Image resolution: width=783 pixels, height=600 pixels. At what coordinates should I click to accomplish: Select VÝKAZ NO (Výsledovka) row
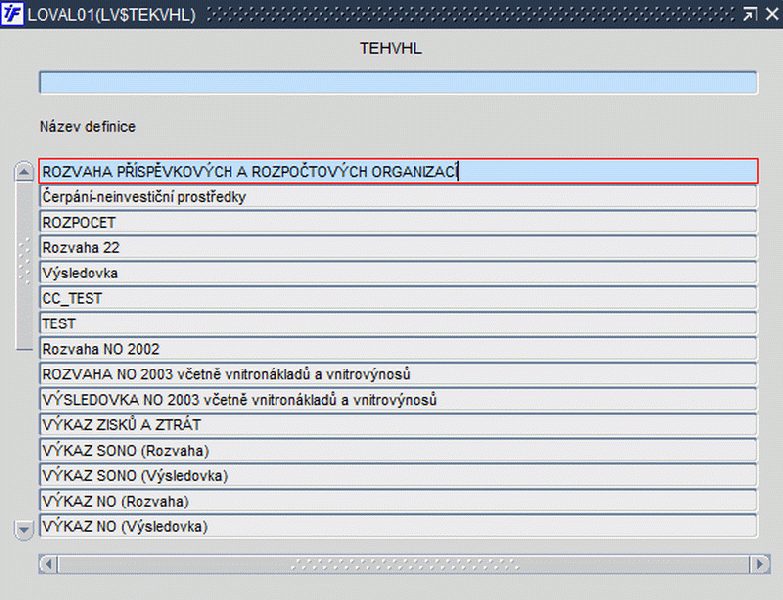[398, 526]
